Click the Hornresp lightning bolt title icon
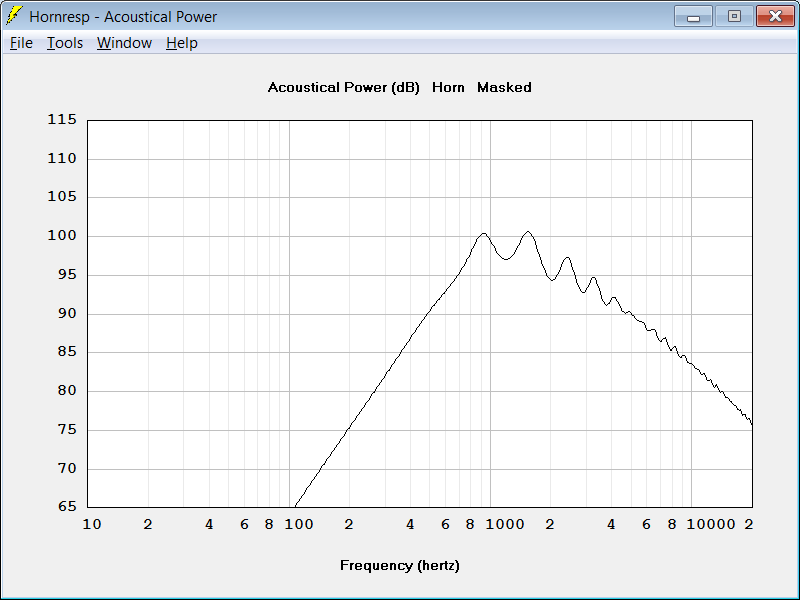 [x=14, y=16]
